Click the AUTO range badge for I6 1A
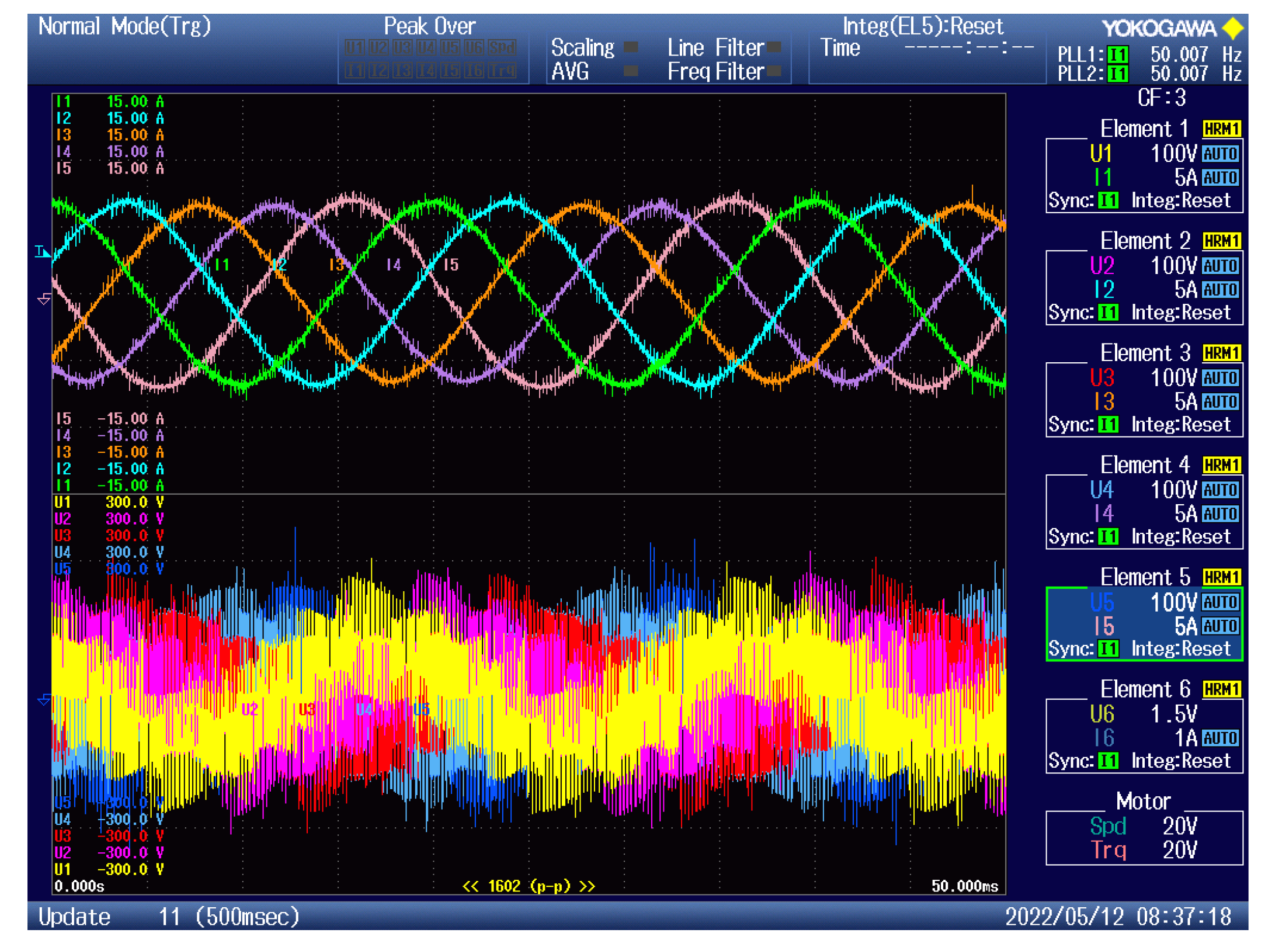 1220,738
